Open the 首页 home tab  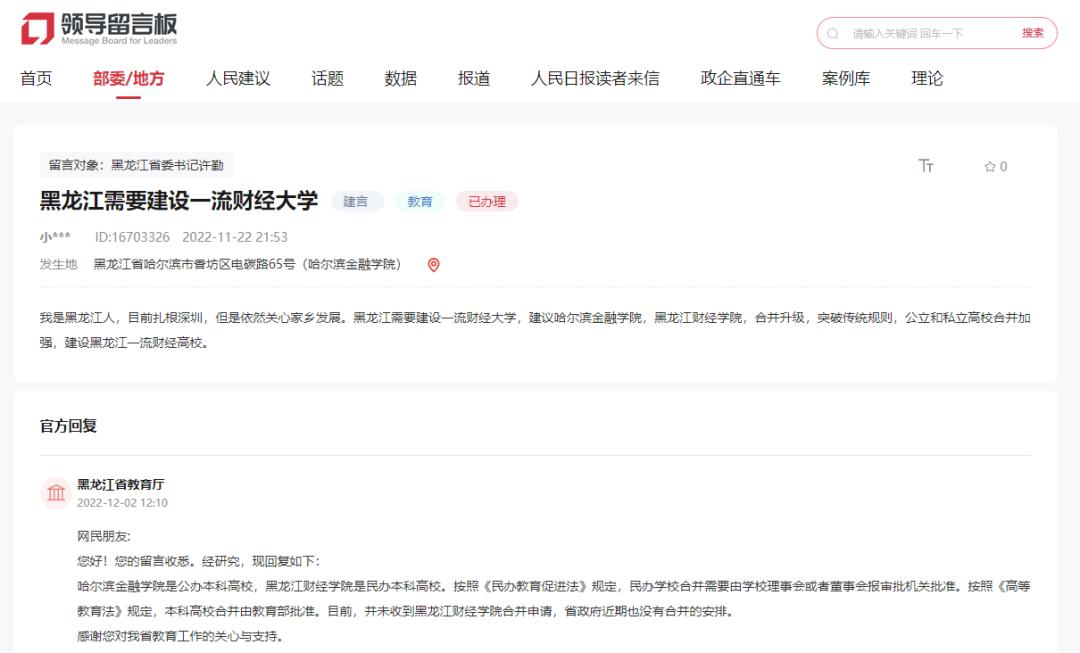[36, 79]
